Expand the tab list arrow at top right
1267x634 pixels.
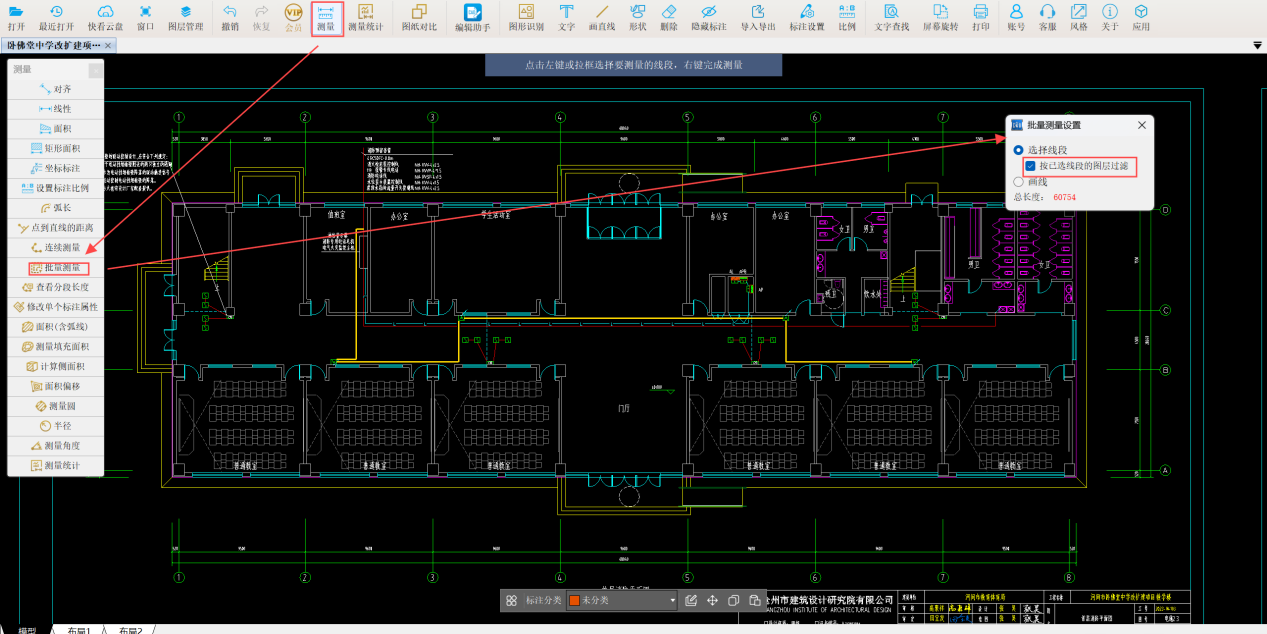[x=1257, y=46]
